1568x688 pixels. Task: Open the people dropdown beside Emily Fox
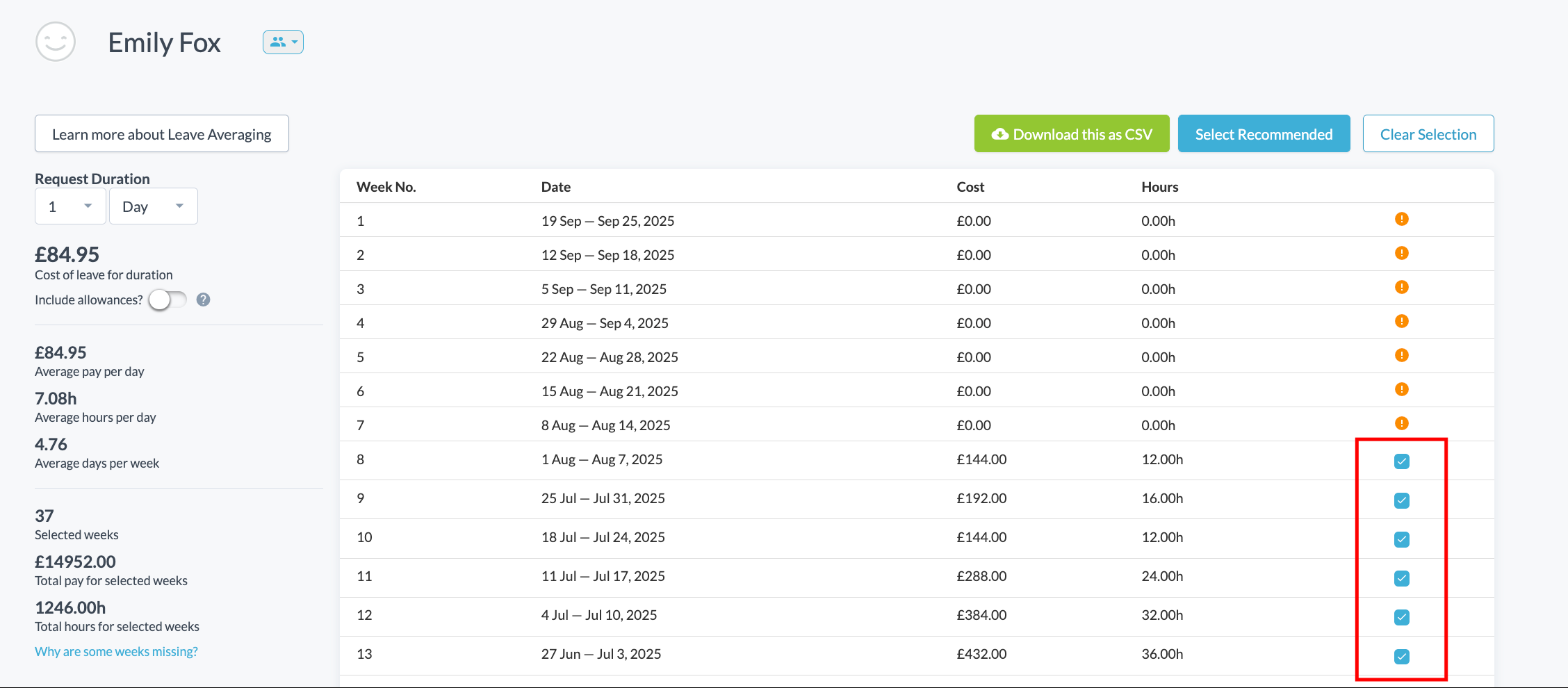click(283, 42)
